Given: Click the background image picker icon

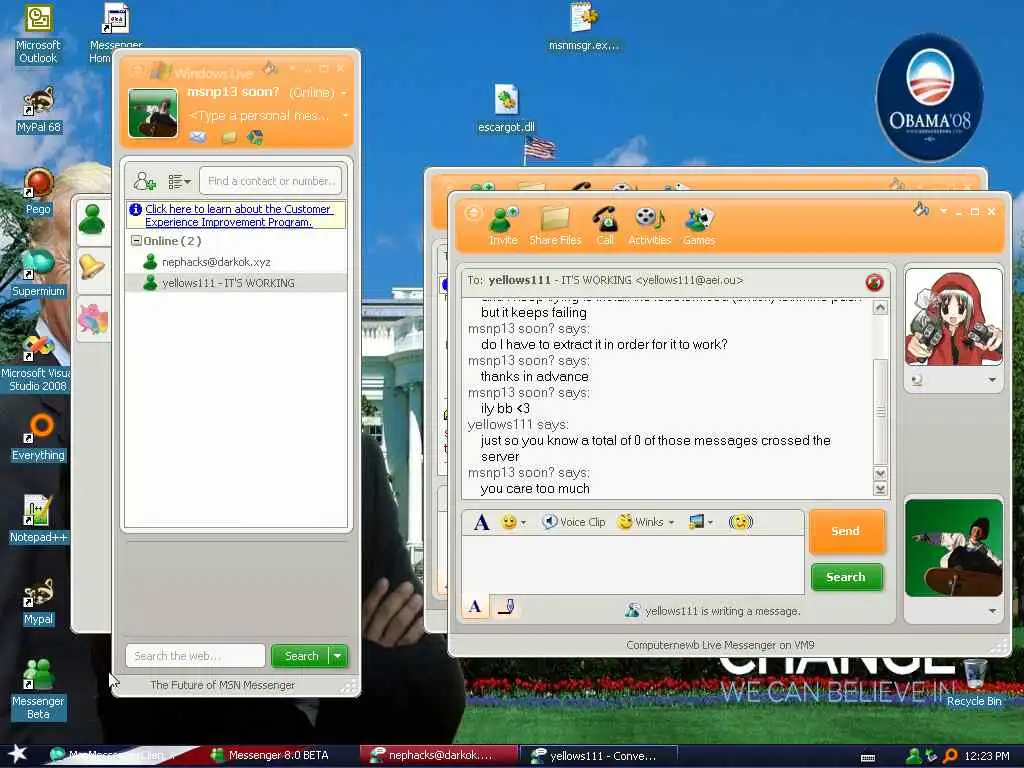Looking at the screenshot, I should pos(697,522).
